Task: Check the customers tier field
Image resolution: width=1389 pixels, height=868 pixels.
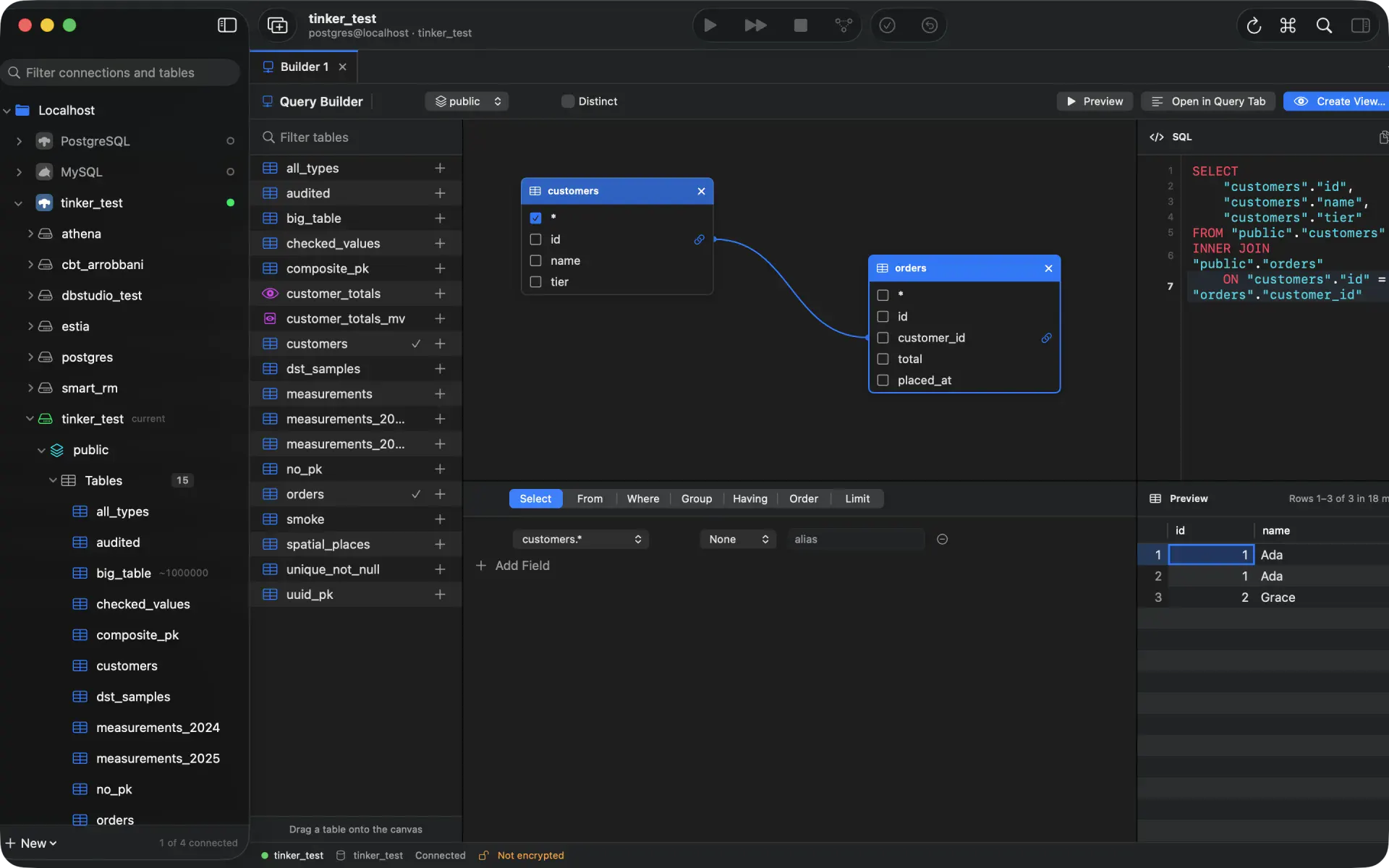Action: coord(535,281)
